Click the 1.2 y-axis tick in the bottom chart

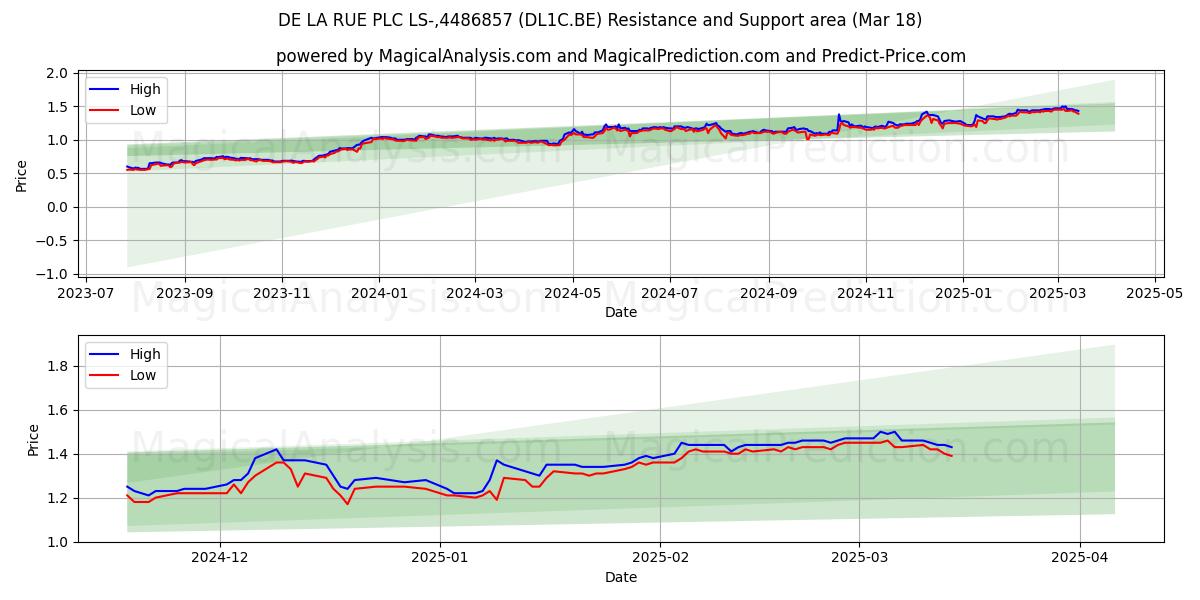[57, 498]
